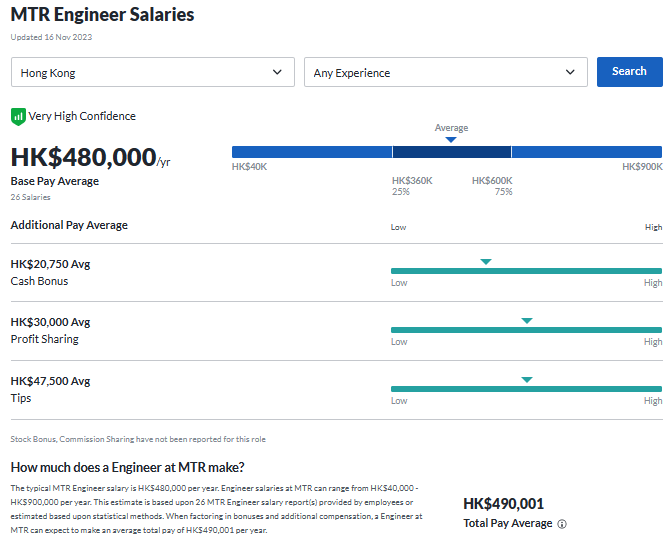Open the Any Experience dropdown
Viewport: 670px width, 540px height.
coord(446,72)
